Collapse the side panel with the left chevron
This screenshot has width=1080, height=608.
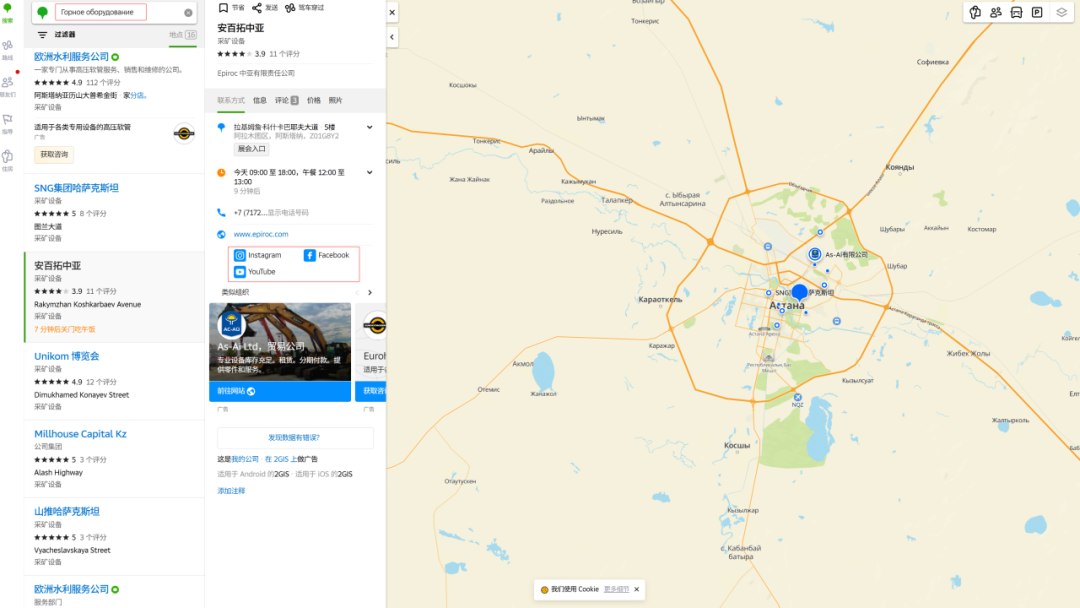(x=392, y=37)
